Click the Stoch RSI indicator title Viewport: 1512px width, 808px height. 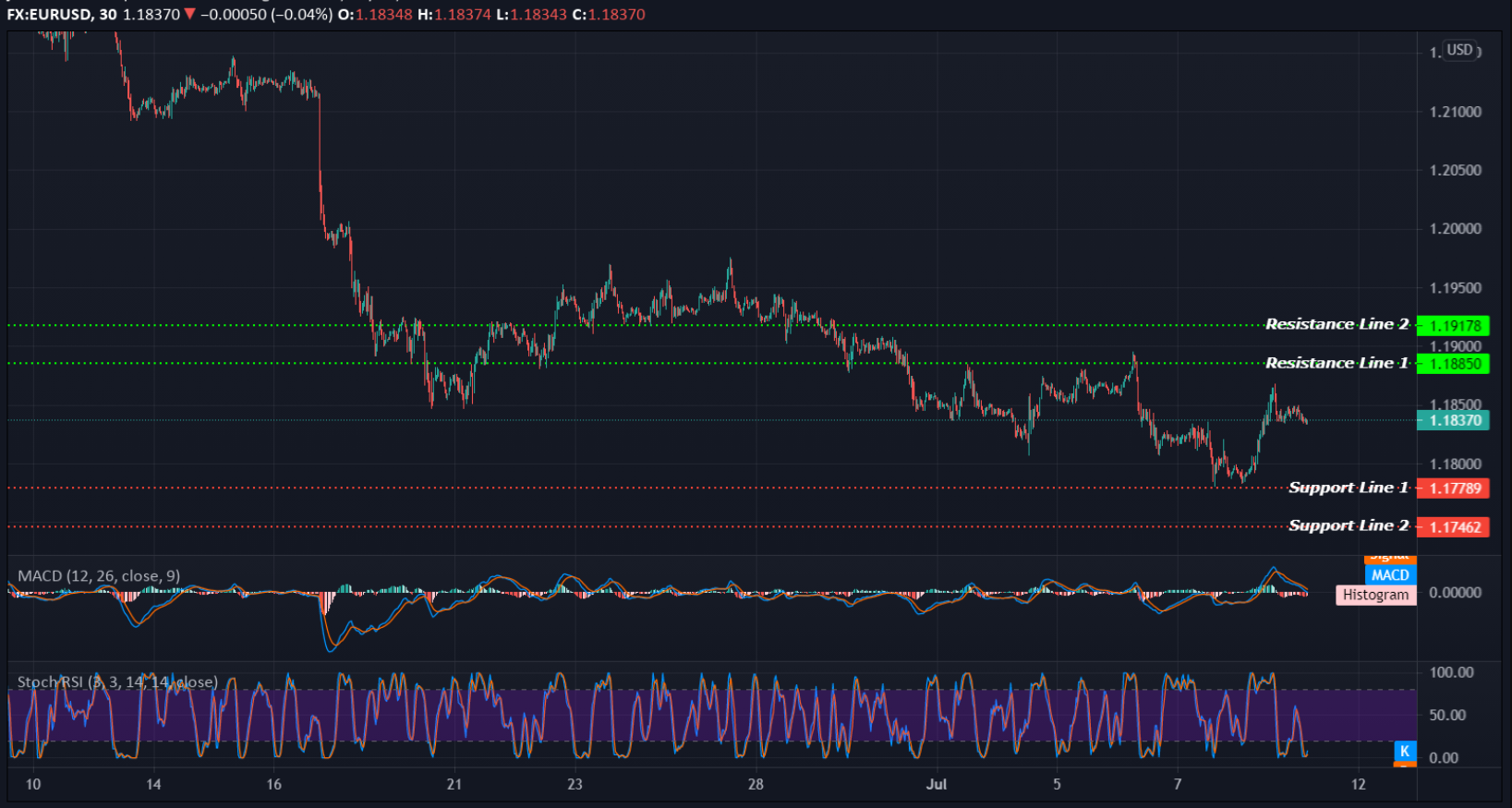(117, 682)
